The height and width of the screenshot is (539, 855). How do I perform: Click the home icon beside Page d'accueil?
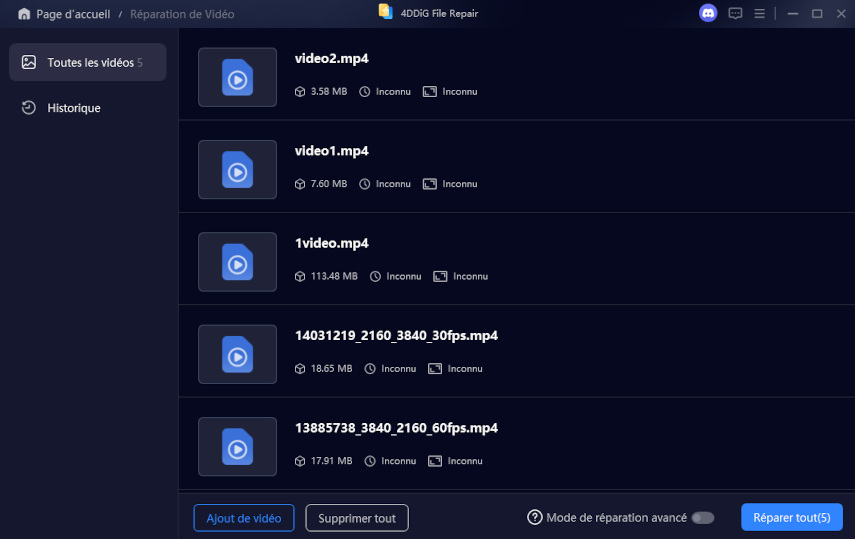tap(24, 14)
